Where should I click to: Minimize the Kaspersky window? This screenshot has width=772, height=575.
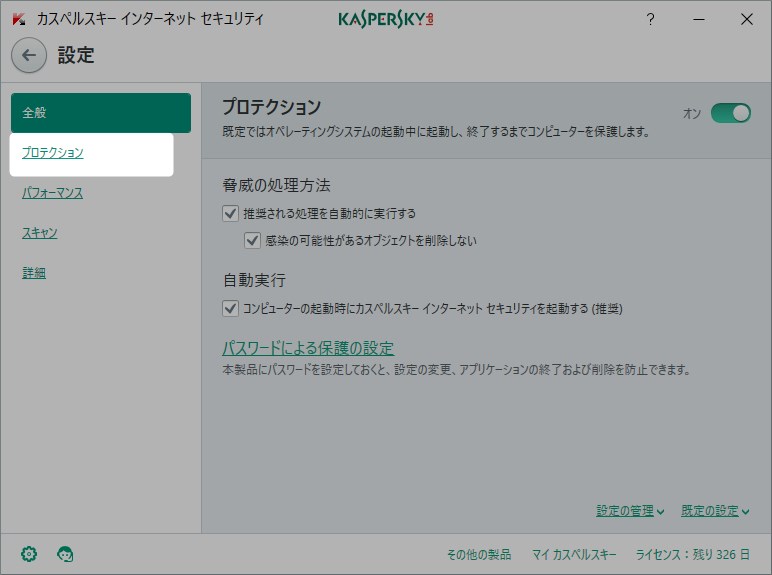coord(699,19)
